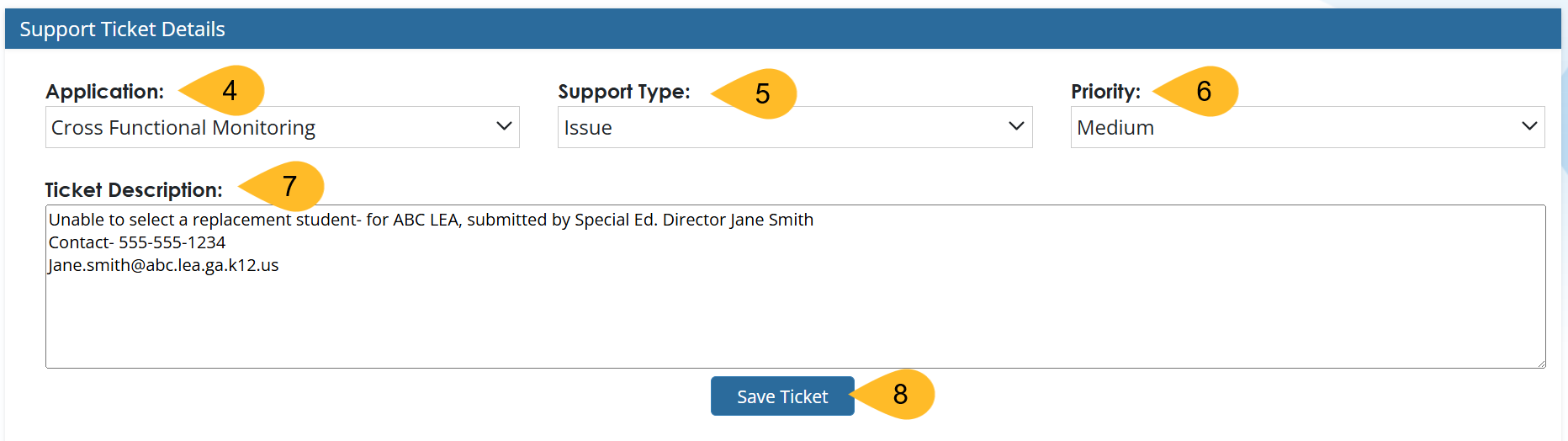Screen dimensions: 1568x441
Task: Grab the description box resize handle
Action: coord(1541,364)
